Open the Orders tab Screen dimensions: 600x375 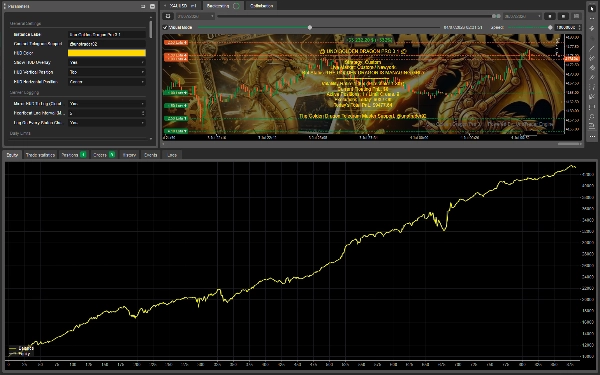click(x=104, y=155)
